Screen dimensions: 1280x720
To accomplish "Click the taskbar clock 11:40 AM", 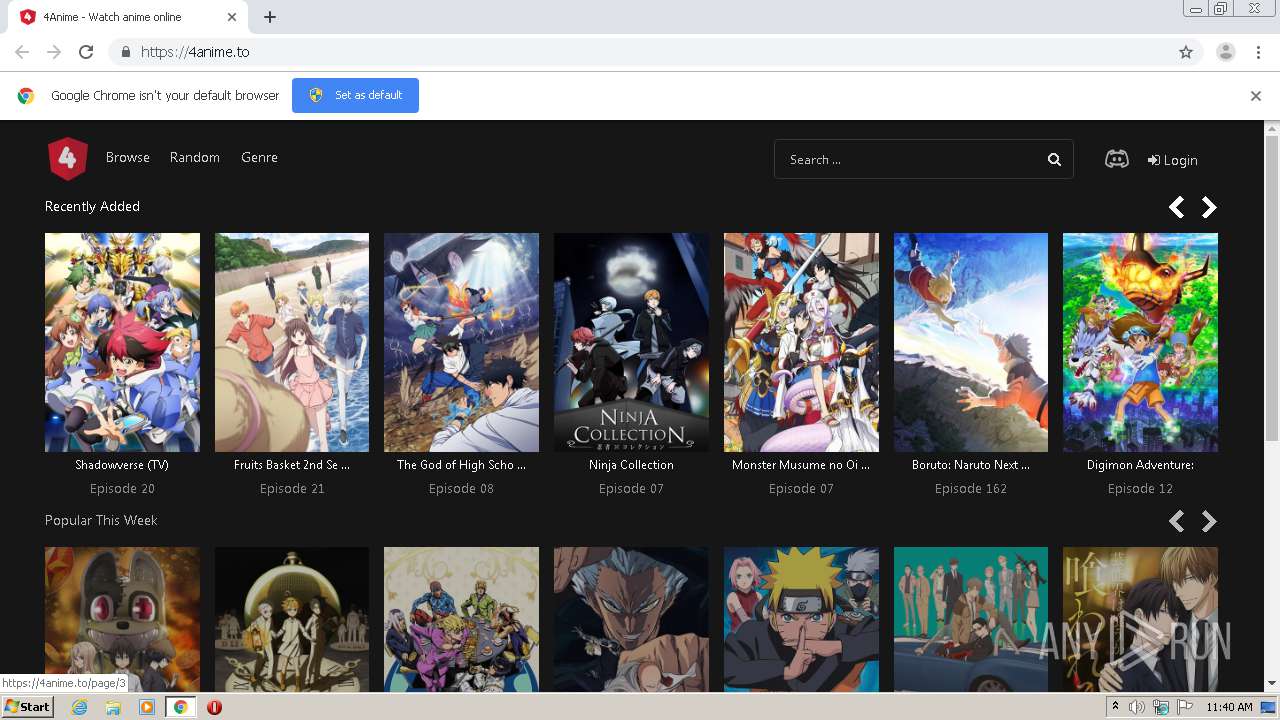I will pos(1229,707).
